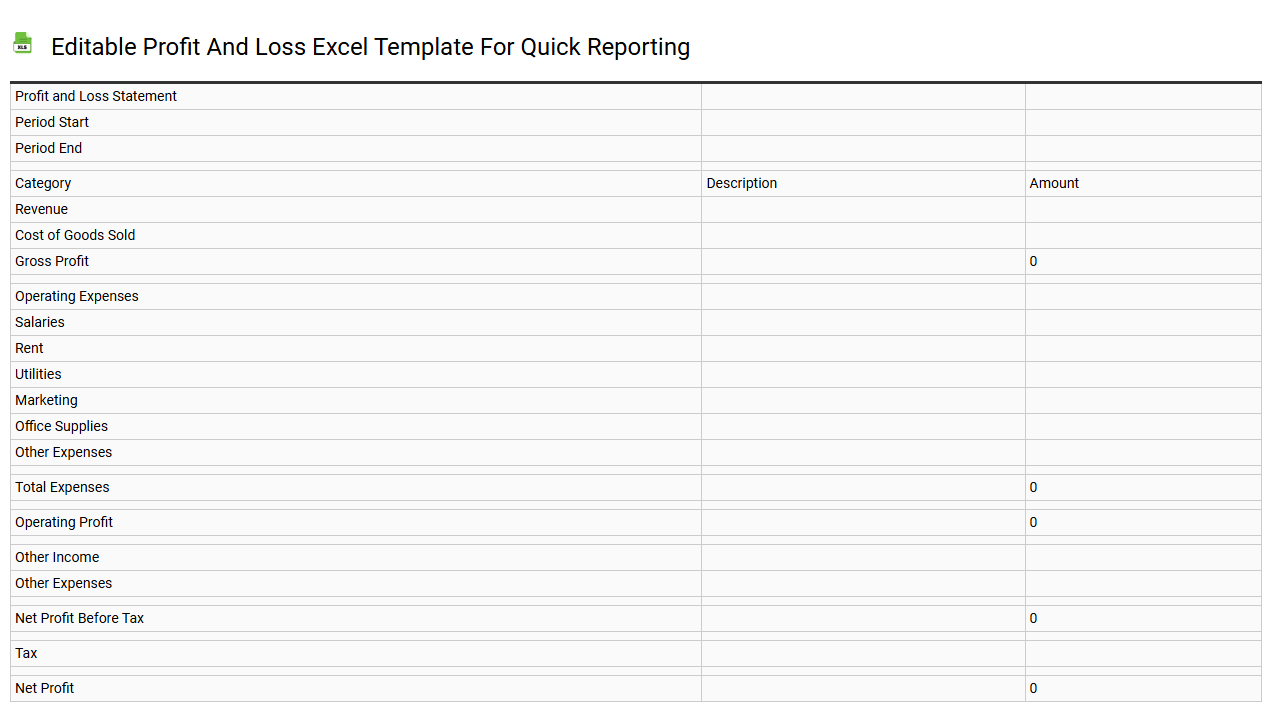Select the 'Operating Profit' row label
This screenshot has height=702, width=1262.
(x=64, y=522)
